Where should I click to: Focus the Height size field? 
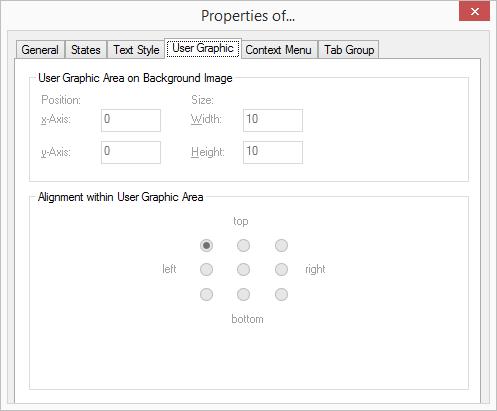(273, 152)
